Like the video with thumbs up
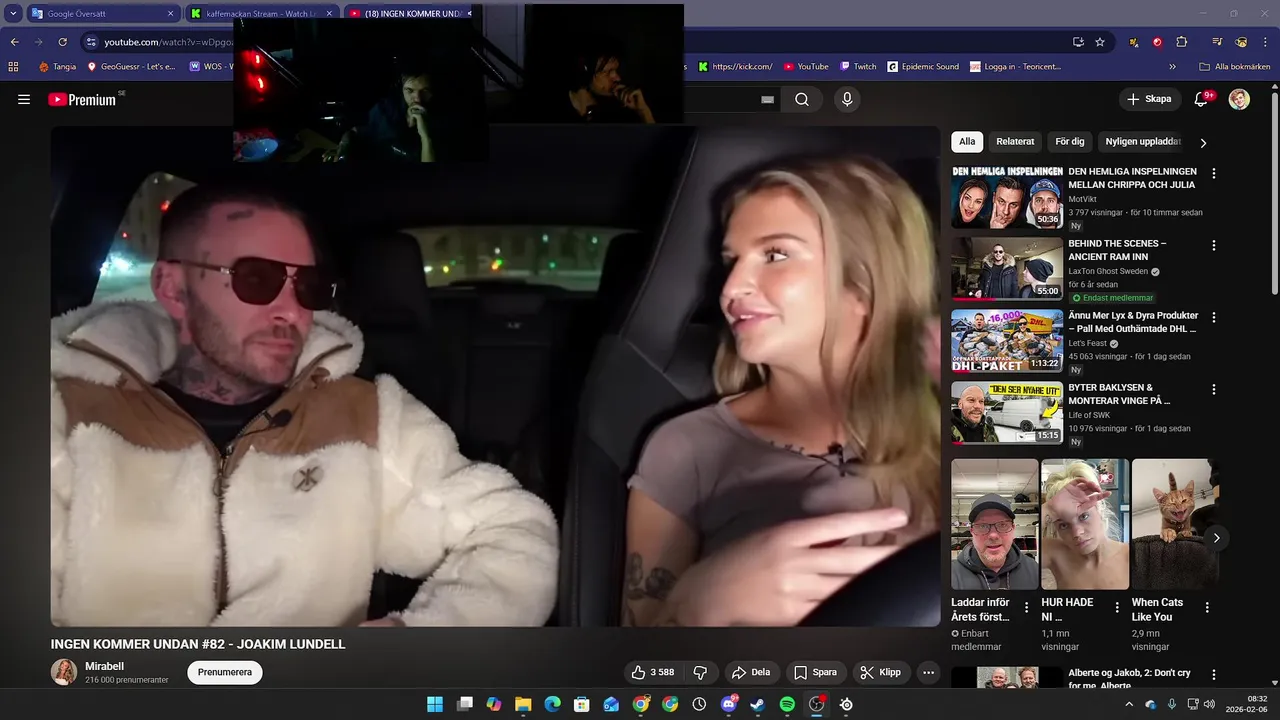Viewport: 1280px width, 720px height. tap(652, 672)
